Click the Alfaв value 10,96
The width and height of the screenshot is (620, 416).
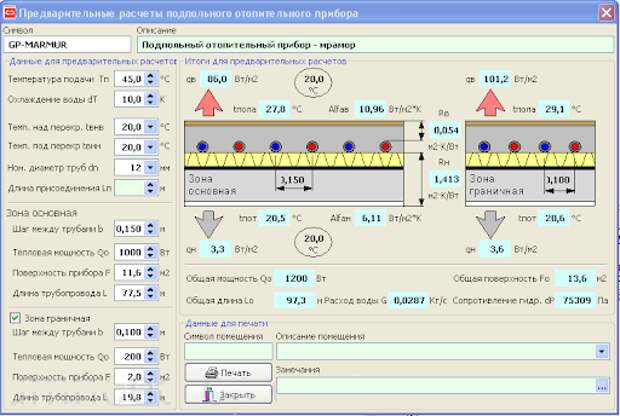371,109
